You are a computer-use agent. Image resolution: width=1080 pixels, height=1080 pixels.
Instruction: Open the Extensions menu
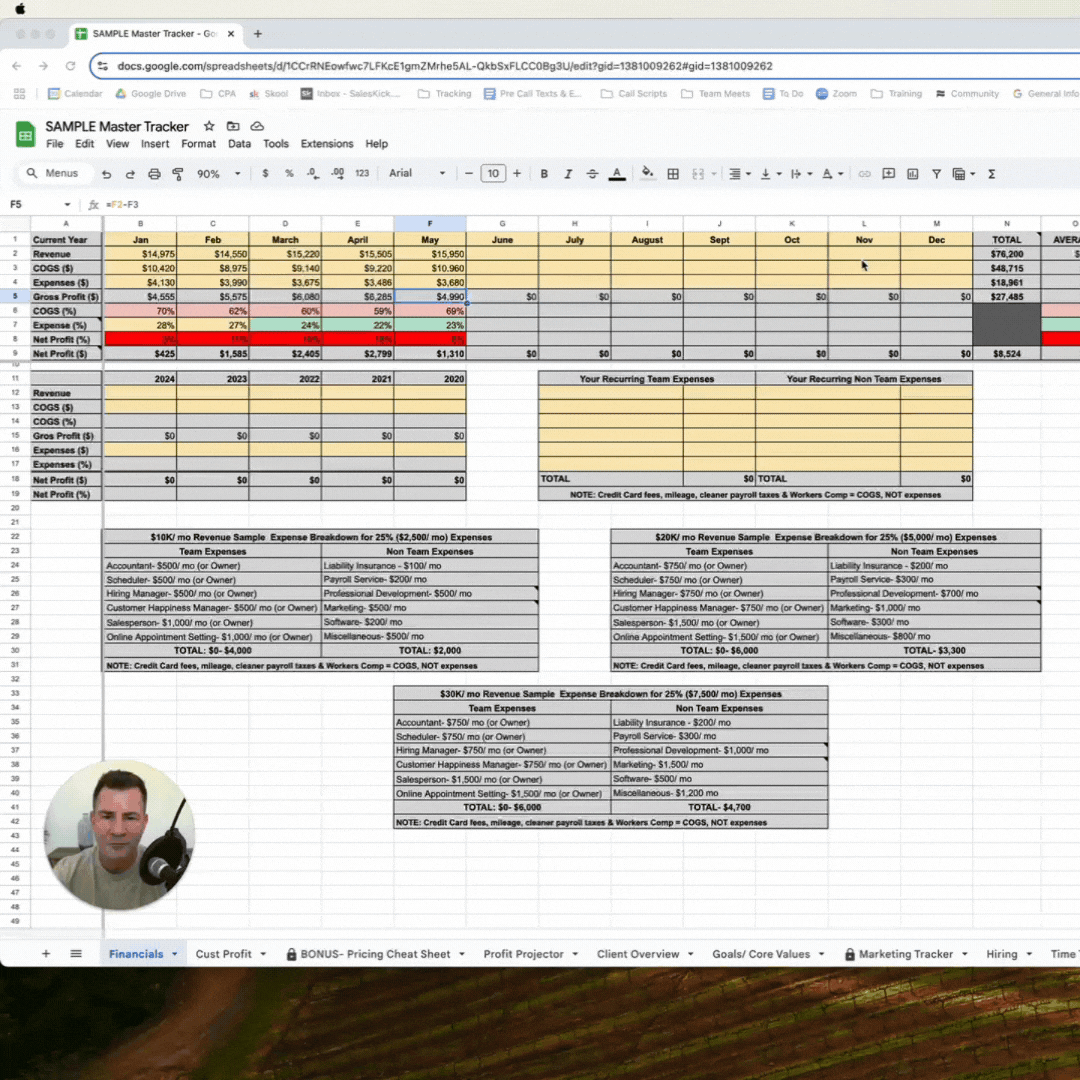click(x=327, y=144)
